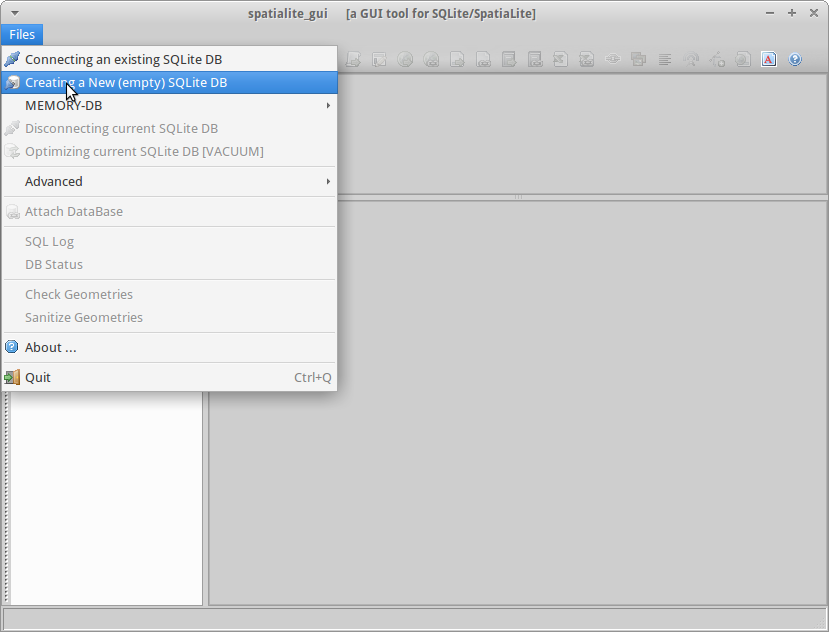Image resolution: width=829 pixels, height=632 pixels.
Task: Select Check Geometries in the menu
Action: tap(169, 295)
